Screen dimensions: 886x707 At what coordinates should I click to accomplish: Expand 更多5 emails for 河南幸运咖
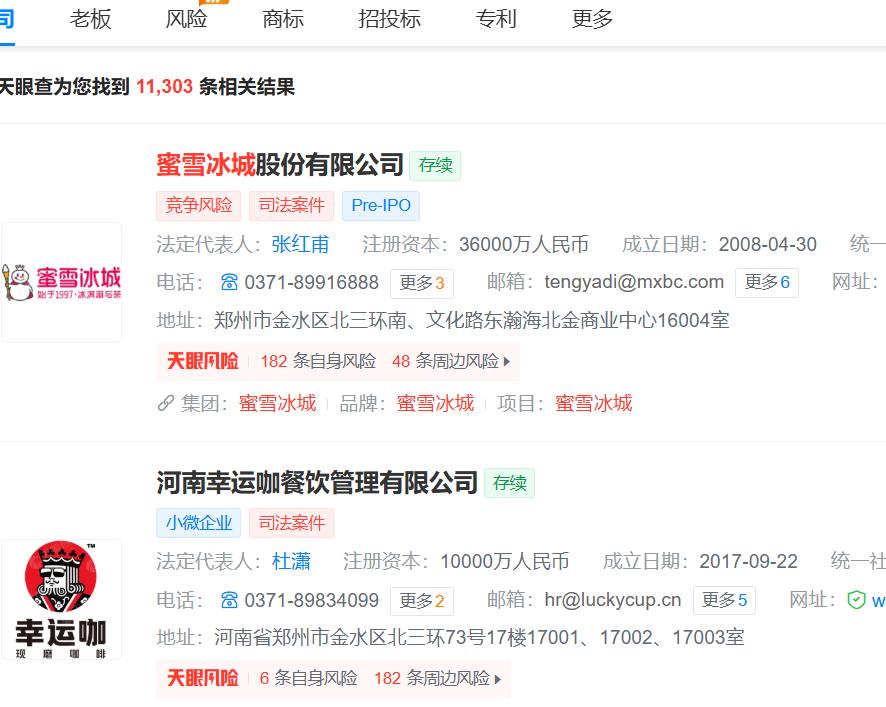coord(724,600)
